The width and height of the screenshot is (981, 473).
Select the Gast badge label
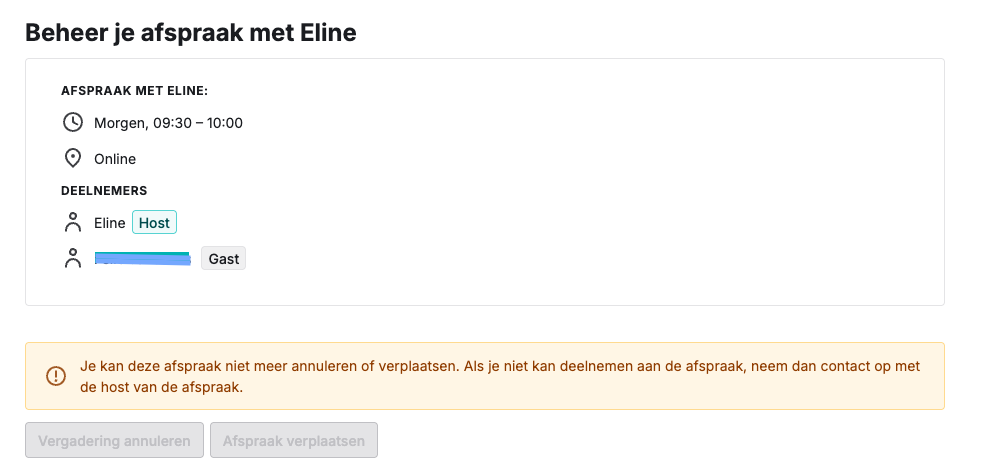223,258
